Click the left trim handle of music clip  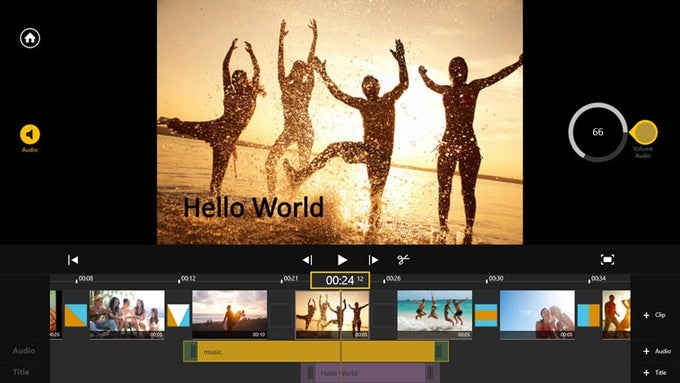191,351
